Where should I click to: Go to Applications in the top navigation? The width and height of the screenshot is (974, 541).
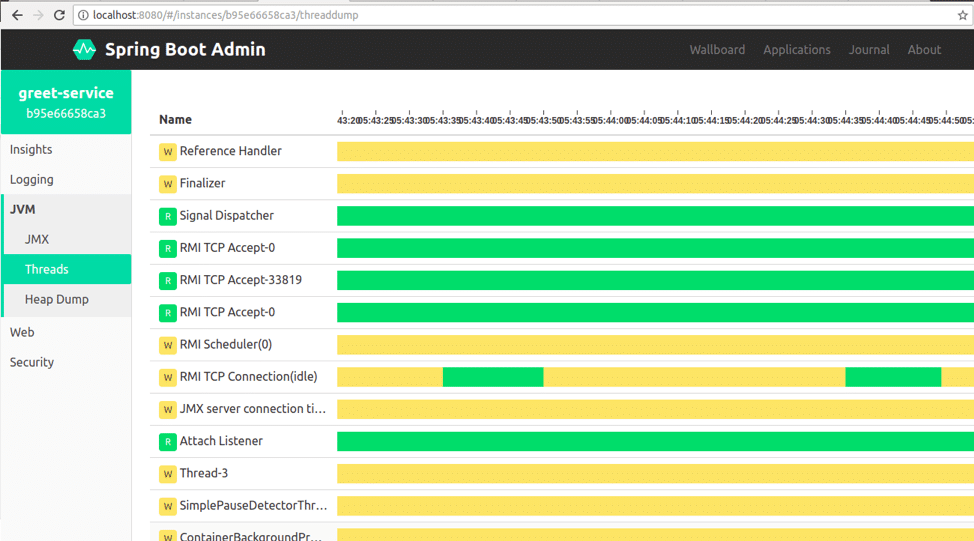(796, 50)
